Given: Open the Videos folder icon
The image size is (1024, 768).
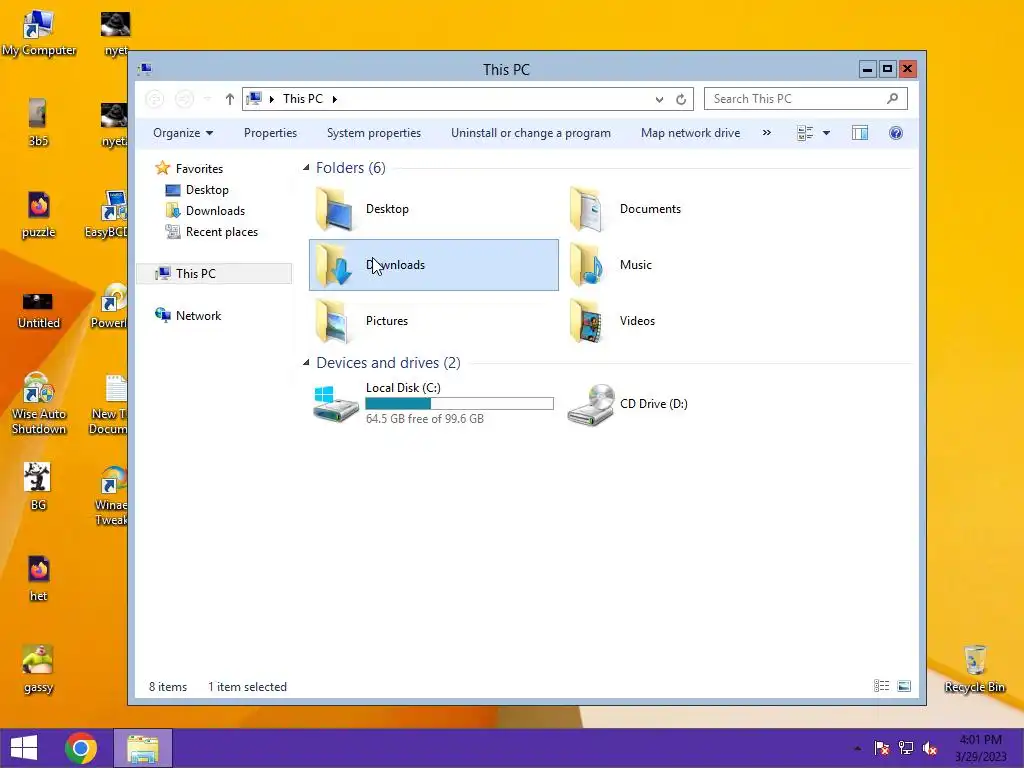Looking at the screenshot, I should tap(586, 321).
